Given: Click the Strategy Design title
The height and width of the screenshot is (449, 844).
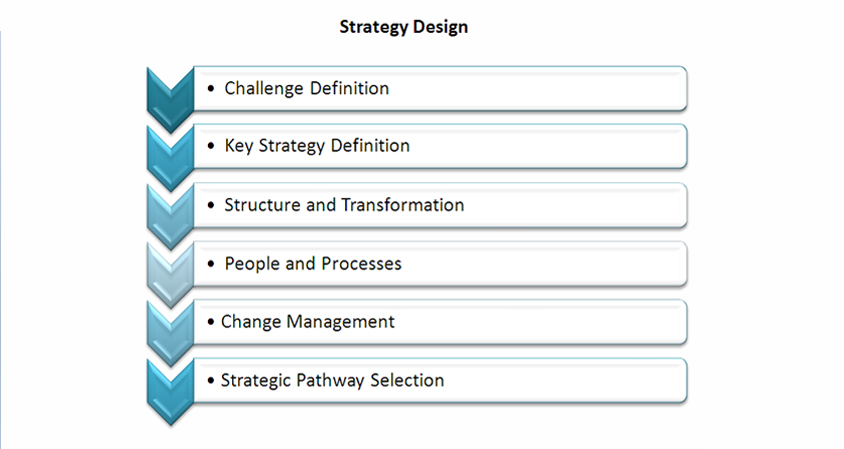Looking at the screenshot, I should pos(404,27).
